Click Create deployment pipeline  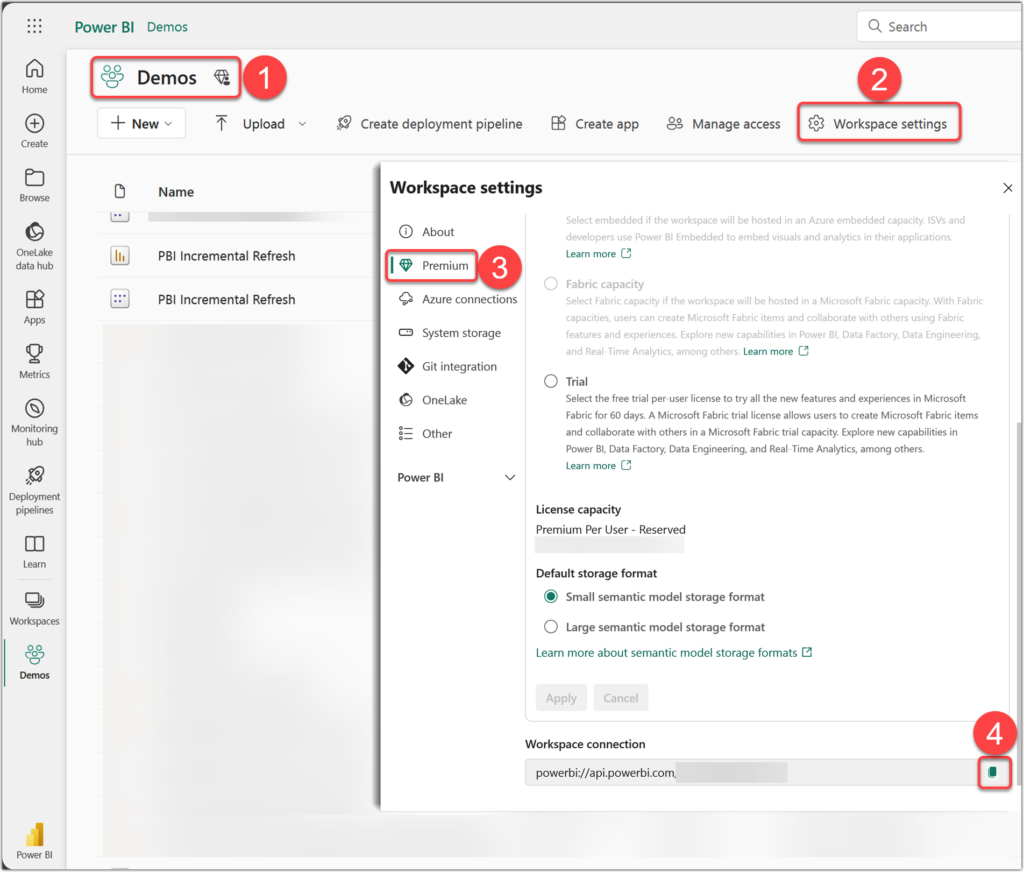tap(429, 123)
